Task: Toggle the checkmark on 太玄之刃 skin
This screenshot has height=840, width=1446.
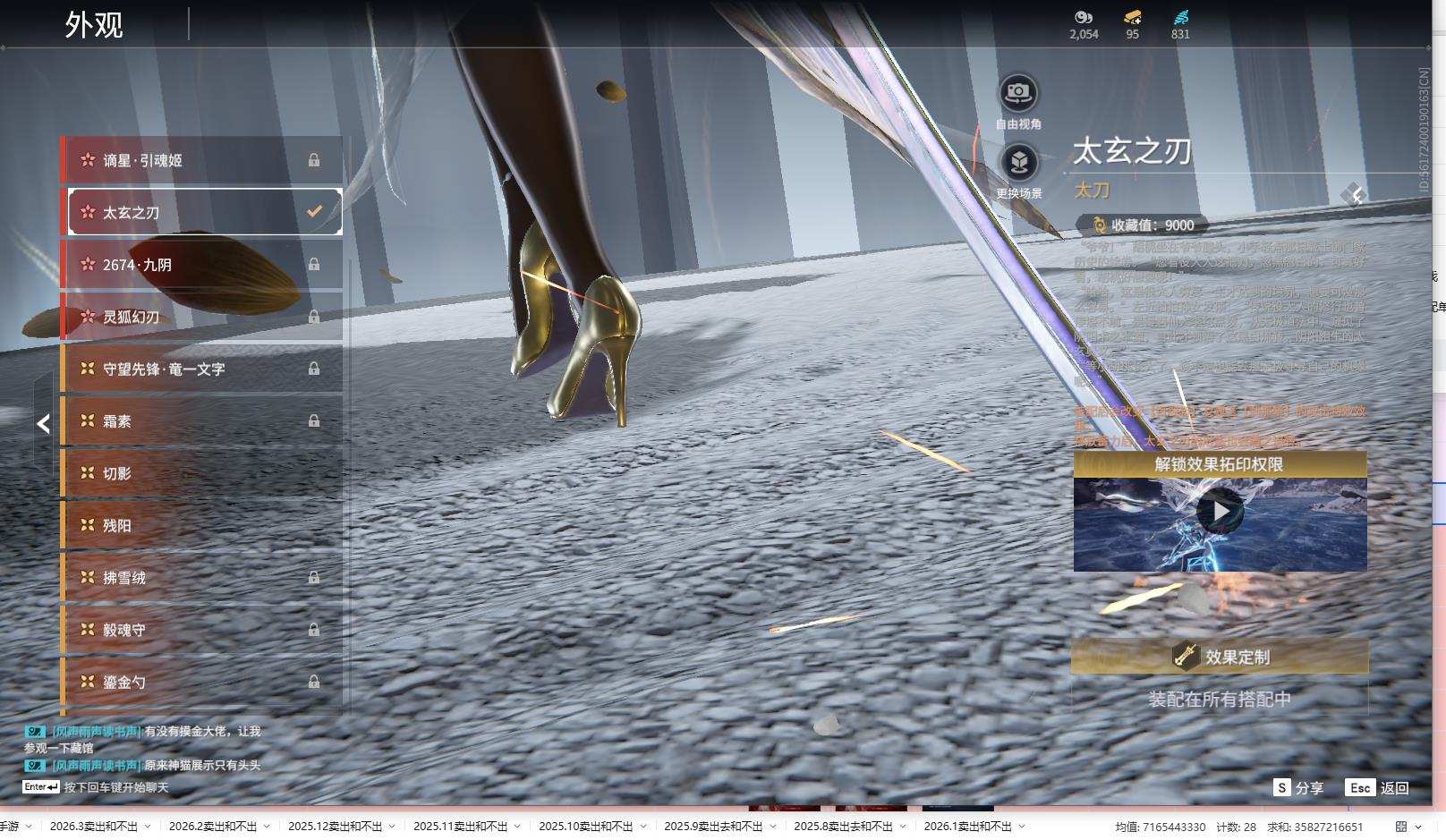Action: click(x=314, y=212)
